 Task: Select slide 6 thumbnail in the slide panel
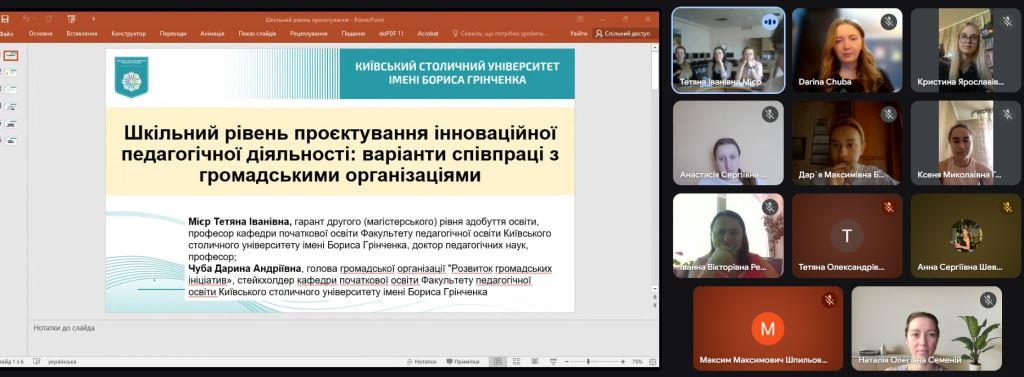click(11, 140)
